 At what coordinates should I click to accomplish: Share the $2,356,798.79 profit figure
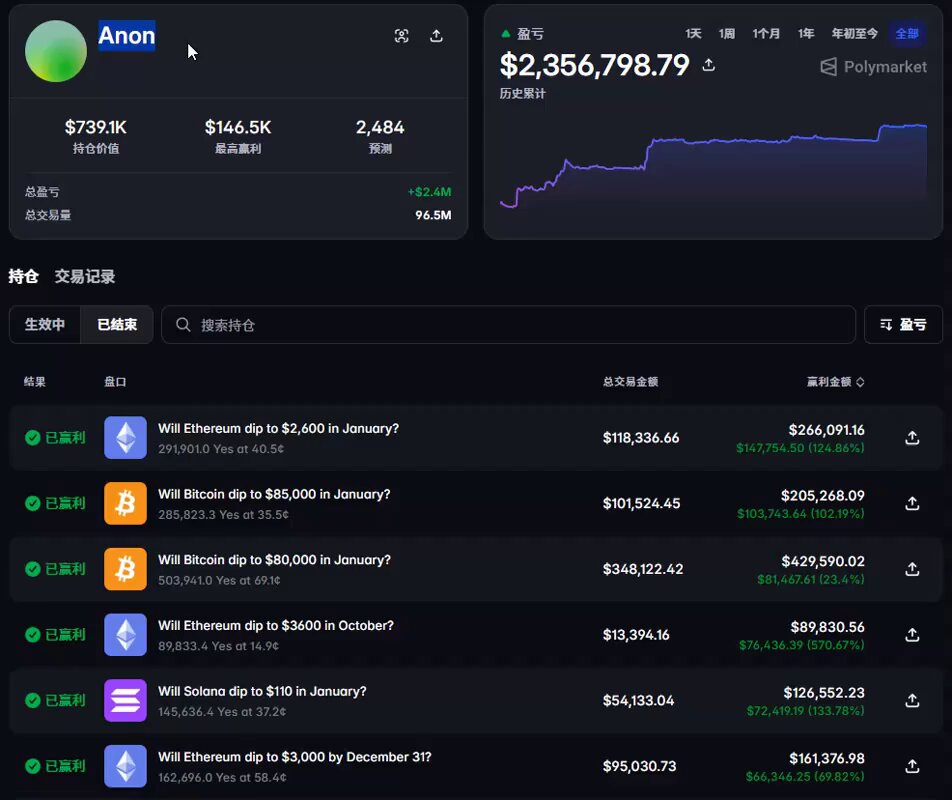(x=709, y=65)
